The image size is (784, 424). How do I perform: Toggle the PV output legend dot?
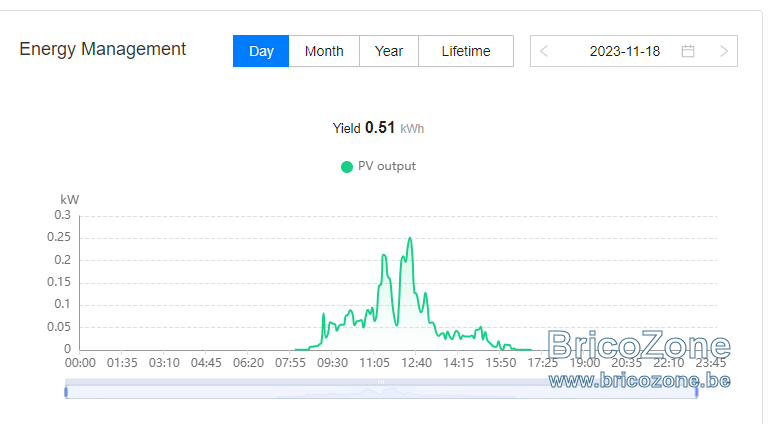point(346,166)
